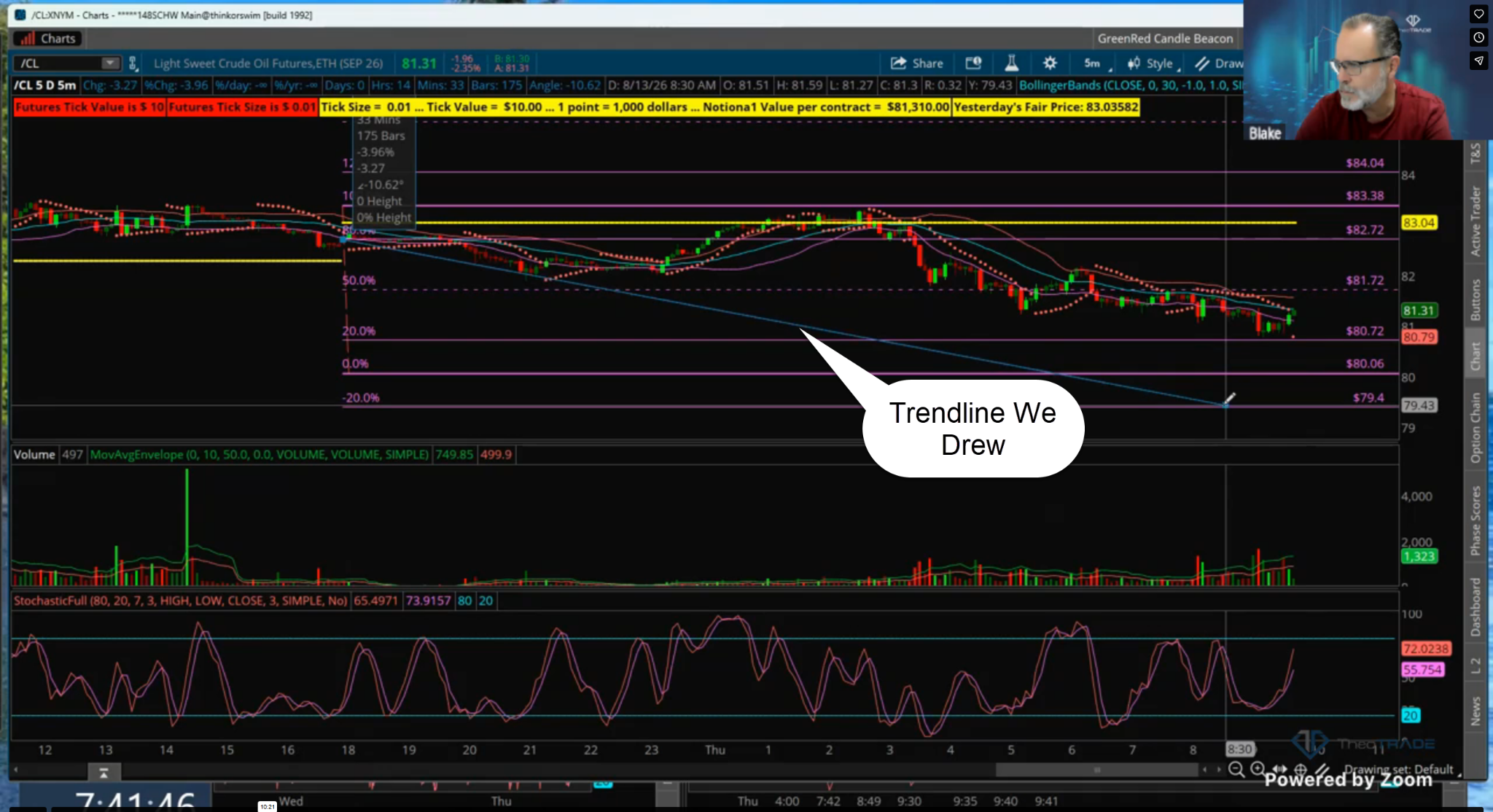Click the active drawing tool icon at bottom

pos(1321,769)
